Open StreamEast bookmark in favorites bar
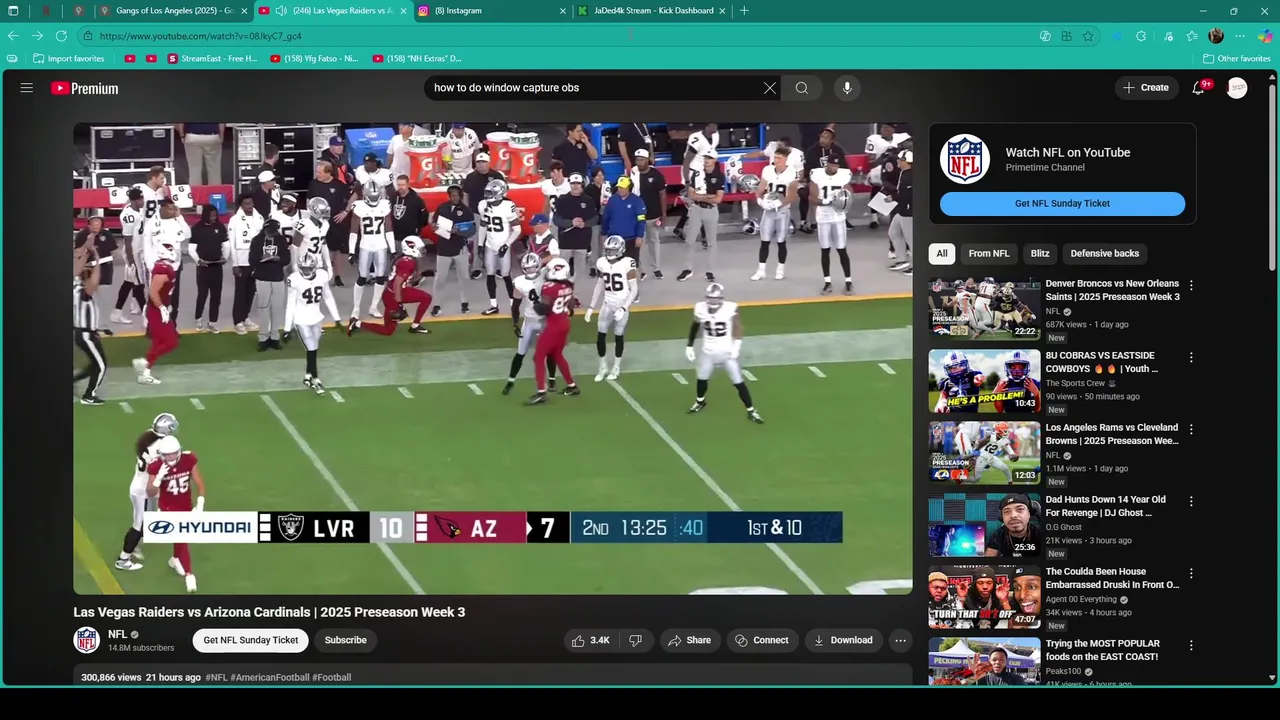Image resolution: width=1280 pixels, height=720 pixels. pos(212,59)
